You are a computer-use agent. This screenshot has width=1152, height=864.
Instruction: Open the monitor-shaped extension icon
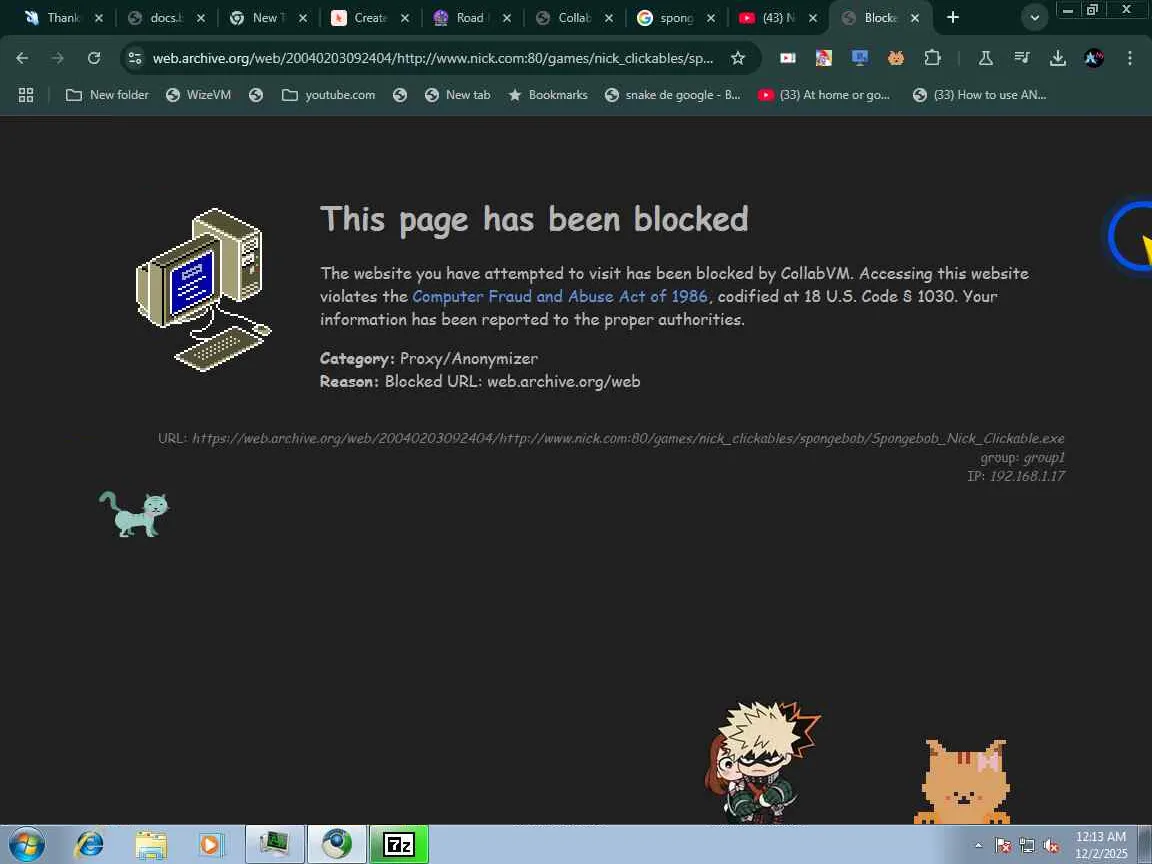pyautogui.click(x=860, y=58)
